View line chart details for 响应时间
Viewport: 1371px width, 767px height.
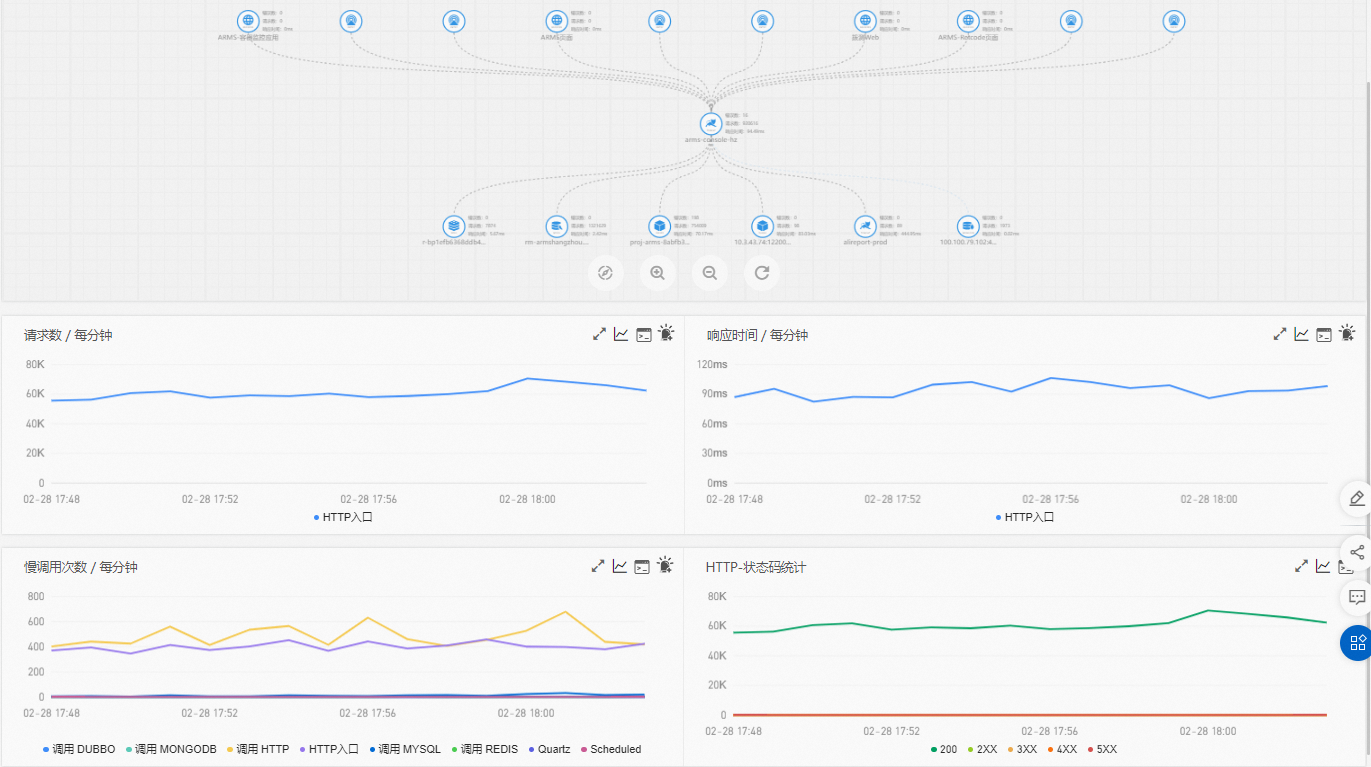tap(1302, 334)
